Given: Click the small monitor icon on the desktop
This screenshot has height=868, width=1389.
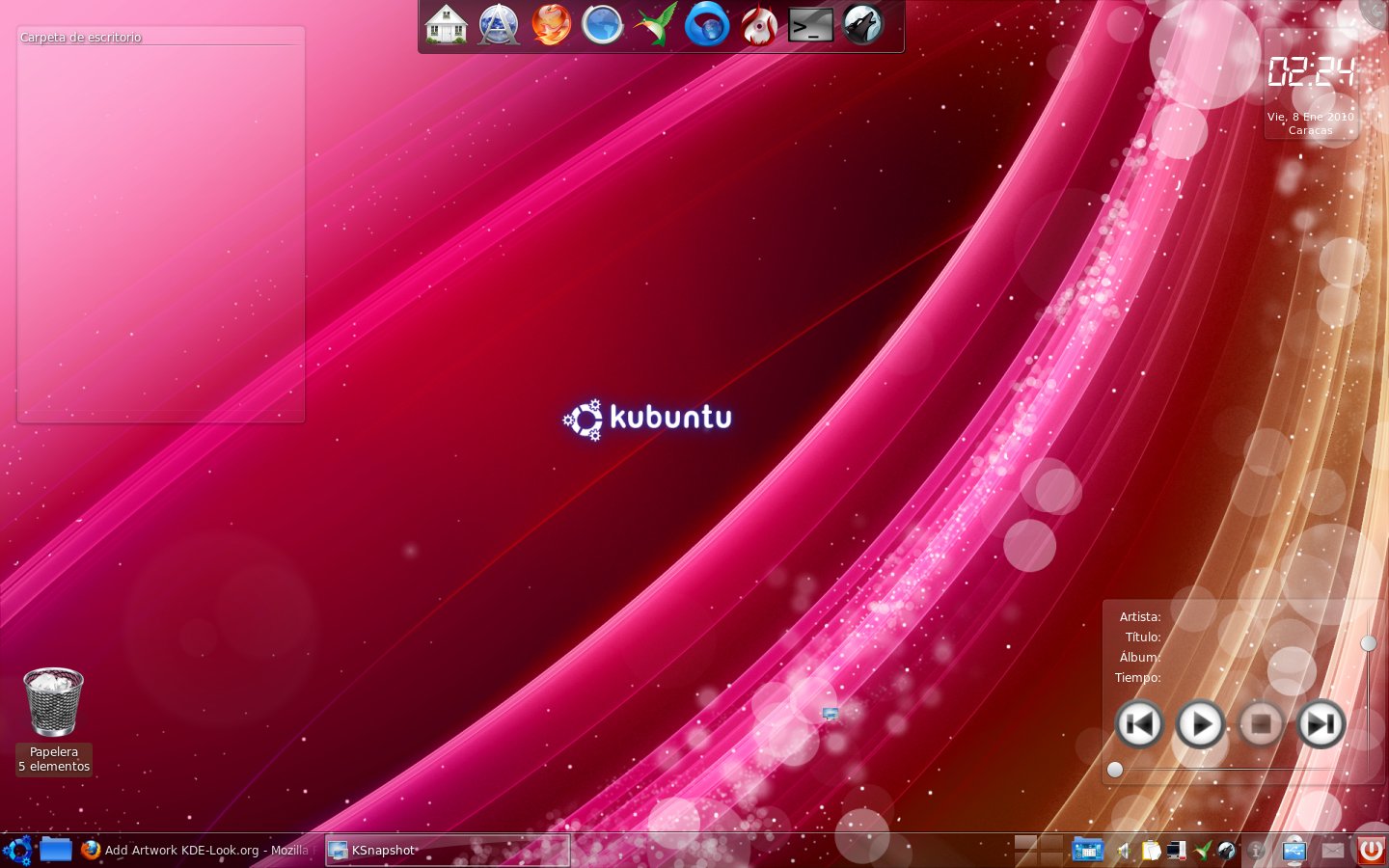Looking at the screenshot, I should pos(830,714).
